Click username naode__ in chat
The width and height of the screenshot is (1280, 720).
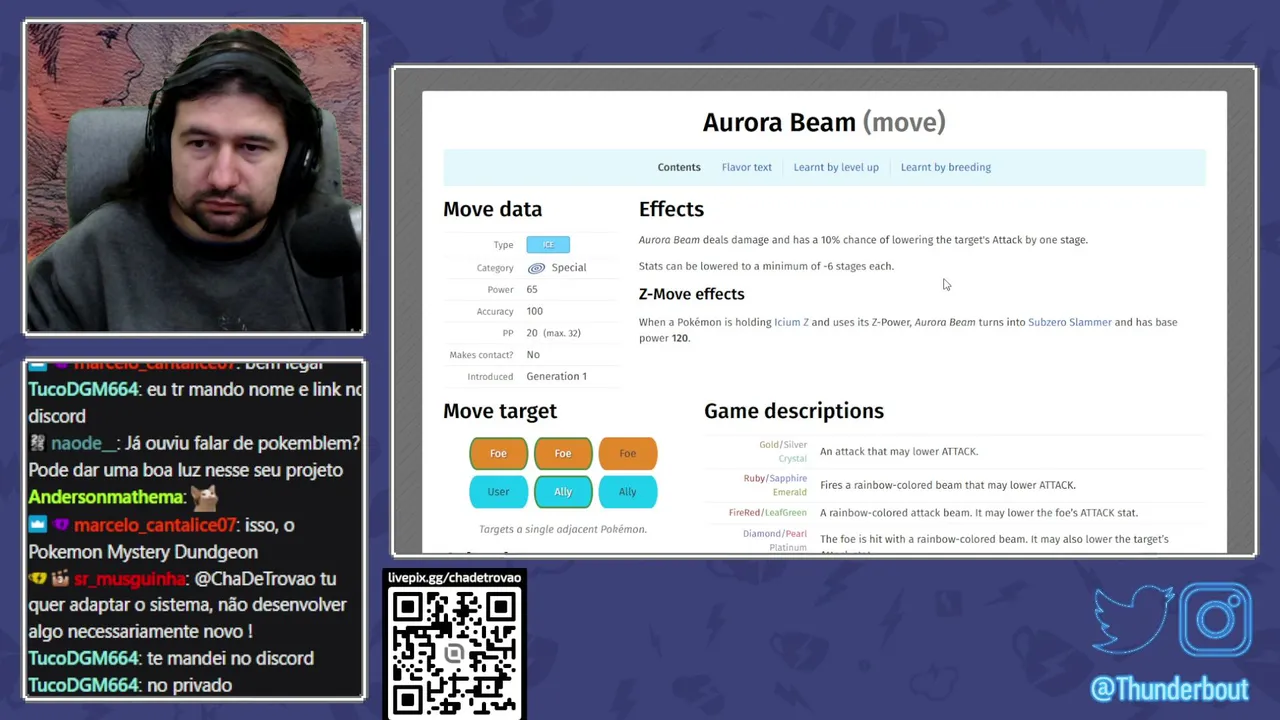point(84,444)
